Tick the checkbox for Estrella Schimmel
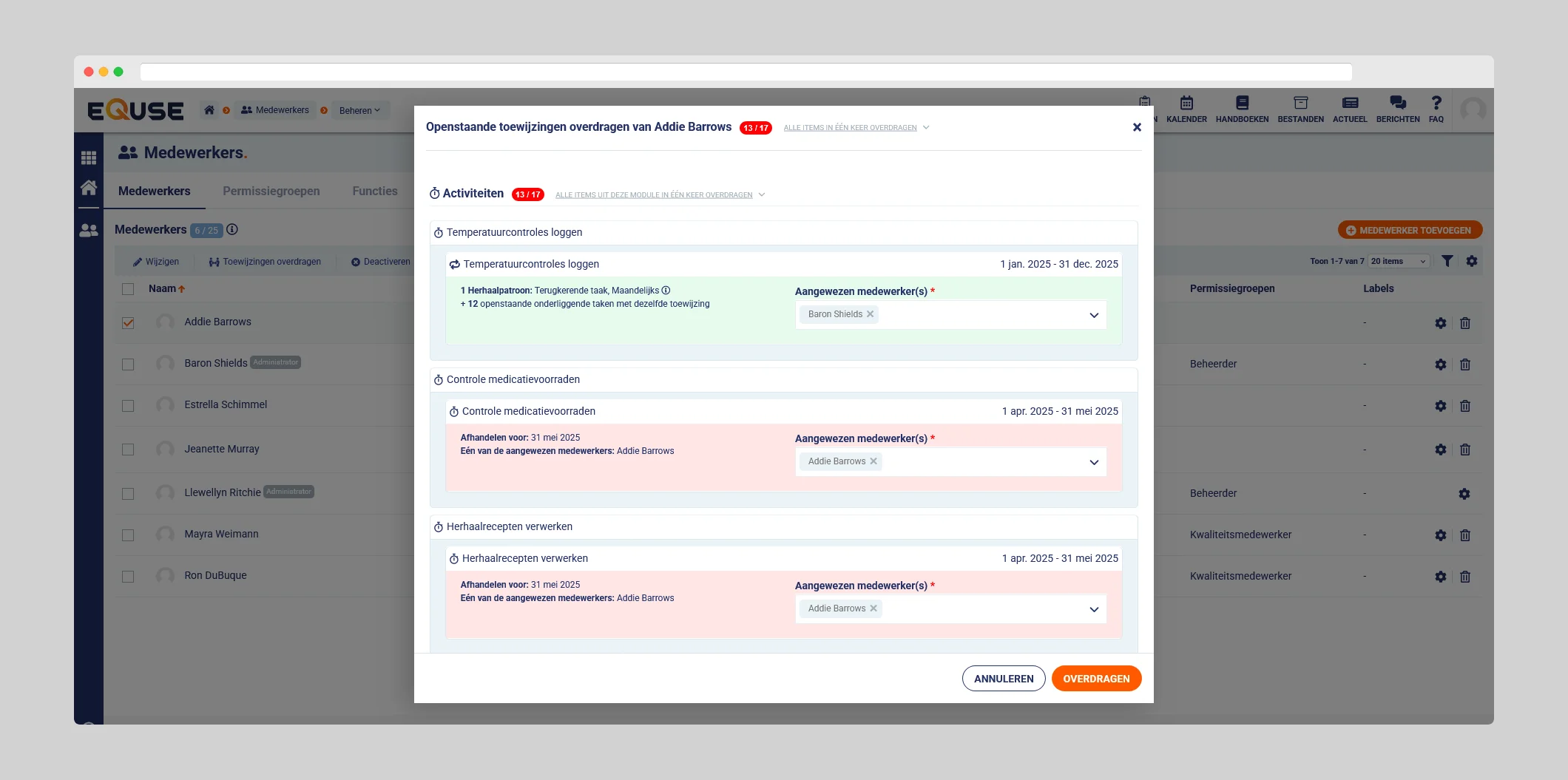Screen dimensions: 1568x780 click(128, 406)
